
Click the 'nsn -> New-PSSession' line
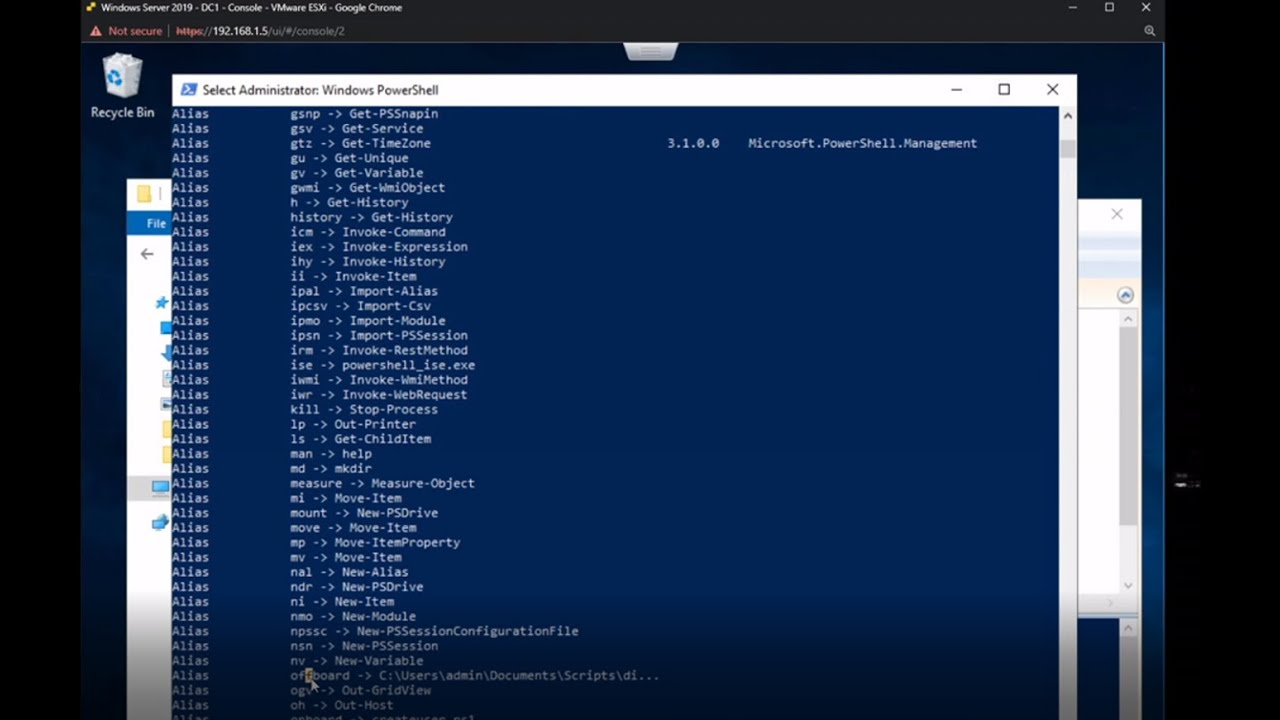coord(363,646)
